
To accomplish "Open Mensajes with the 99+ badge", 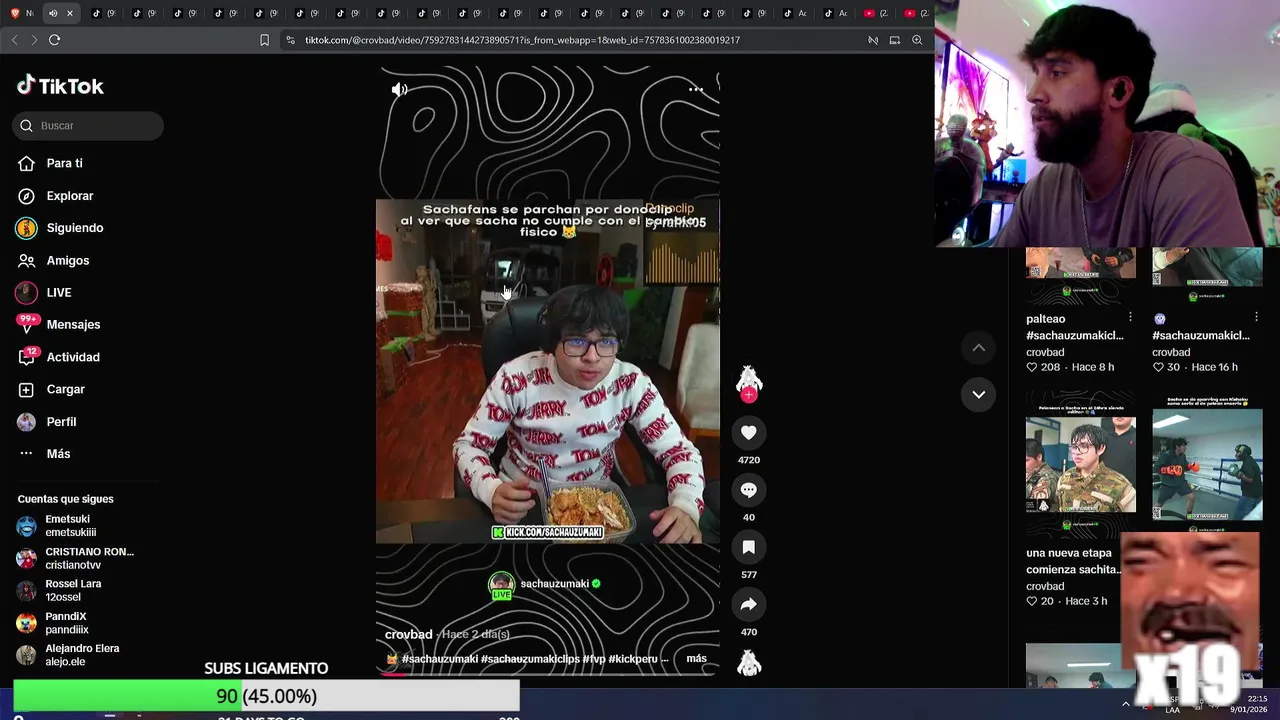I will point(58,324).
